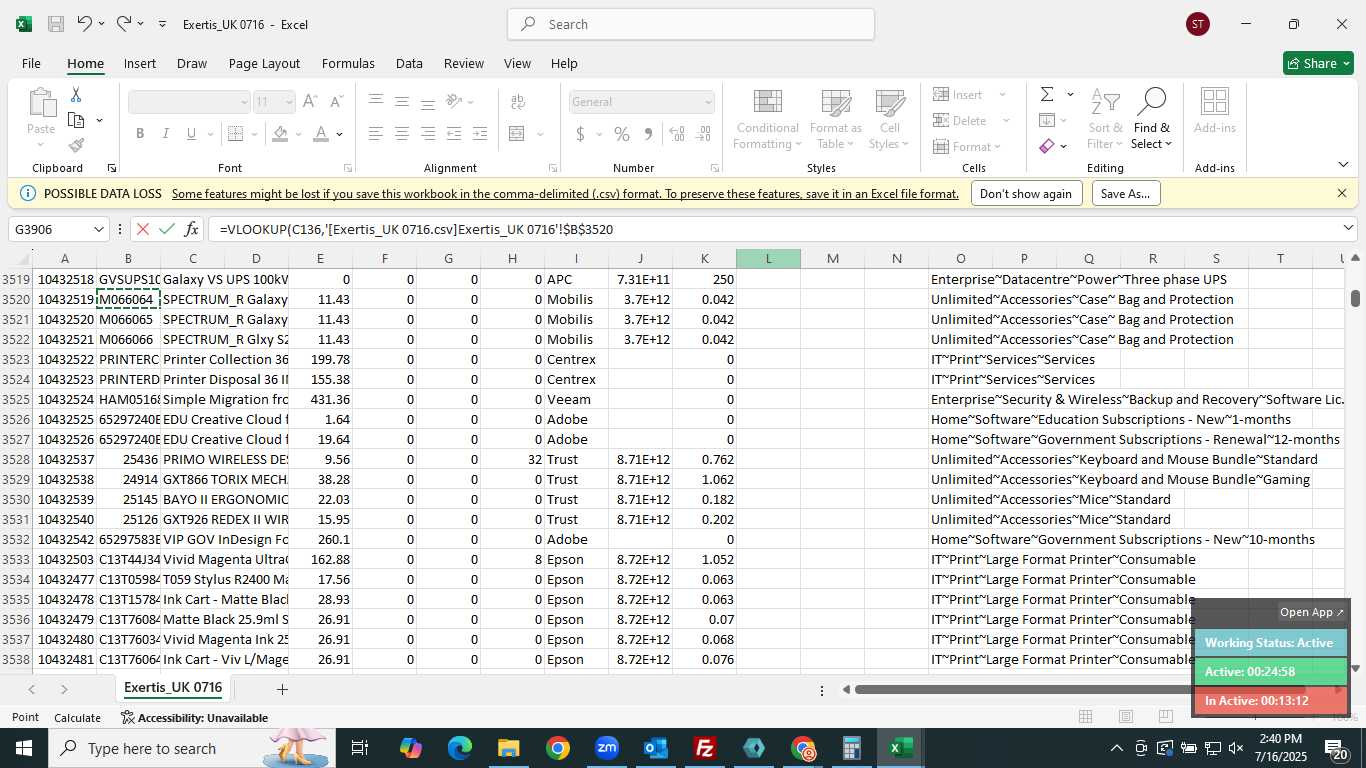Open Cell Styles dropdown
The image size is (1366, 768).
(890, 119)
